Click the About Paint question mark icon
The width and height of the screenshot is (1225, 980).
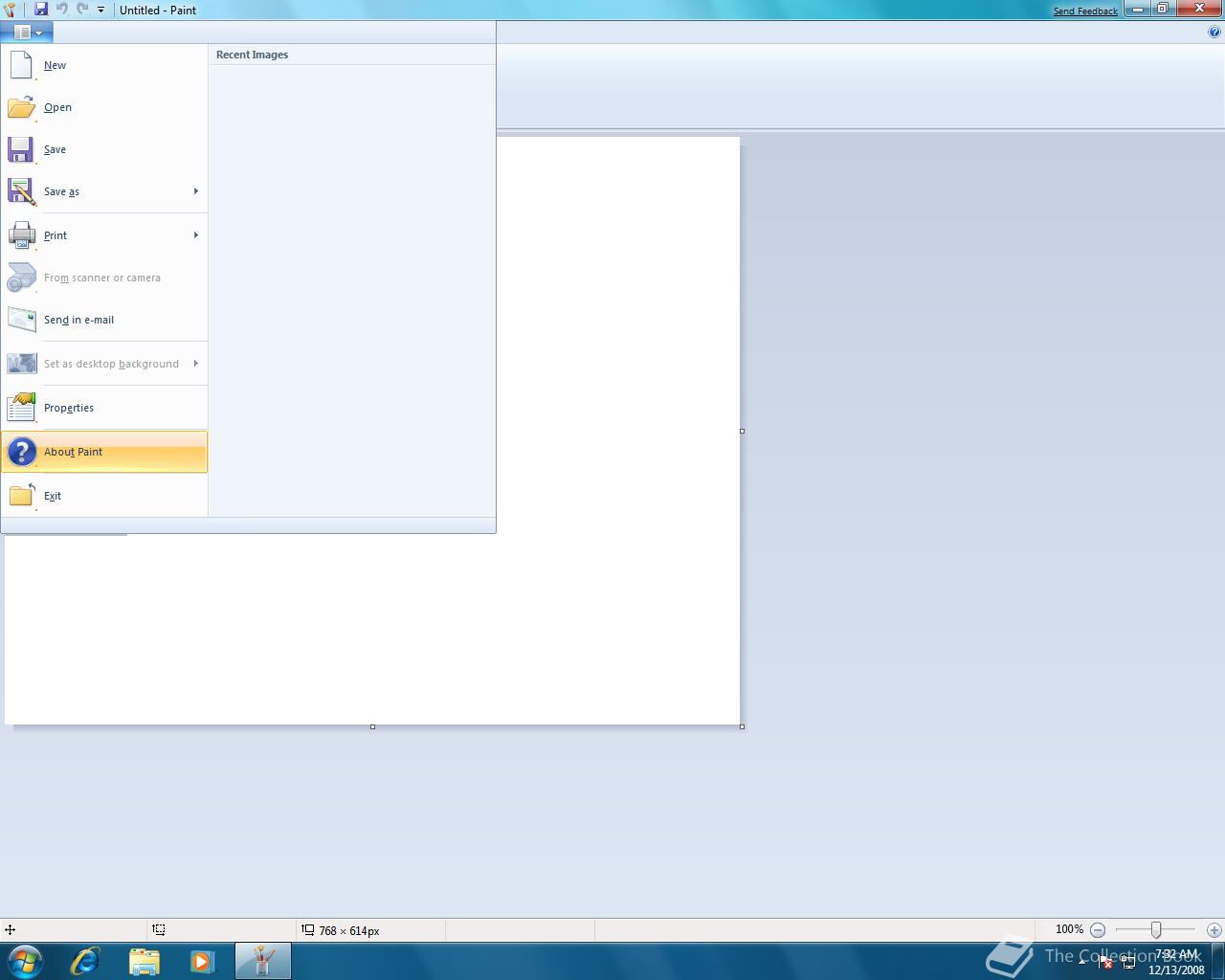[21, 452]
